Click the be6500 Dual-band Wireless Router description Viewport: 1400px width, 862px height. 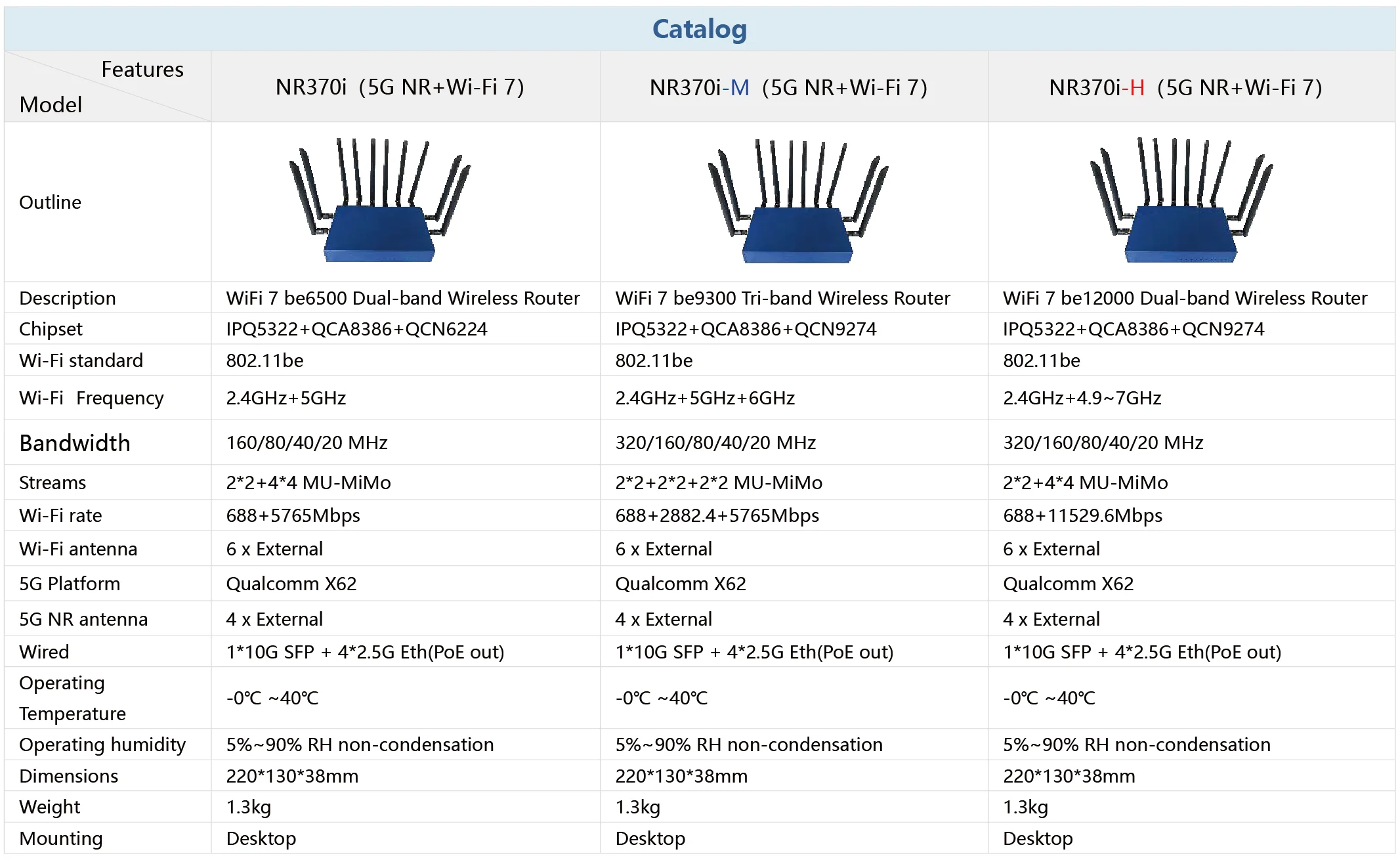click(403, 298)
